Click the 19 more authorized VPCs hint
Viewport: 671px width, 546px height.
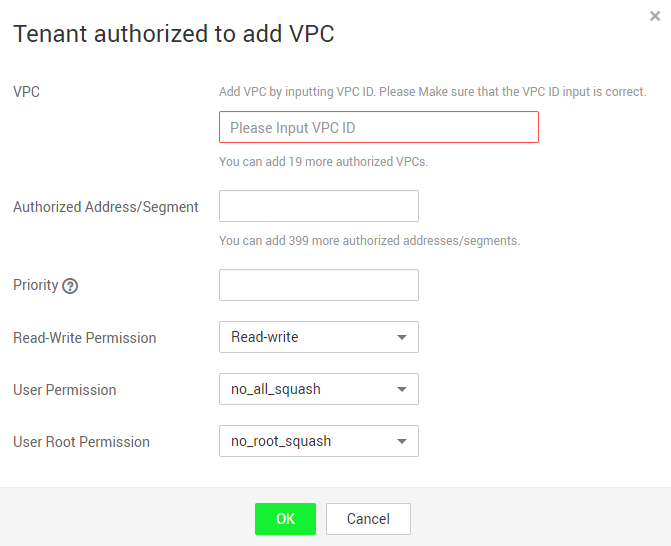click(324, 162)
